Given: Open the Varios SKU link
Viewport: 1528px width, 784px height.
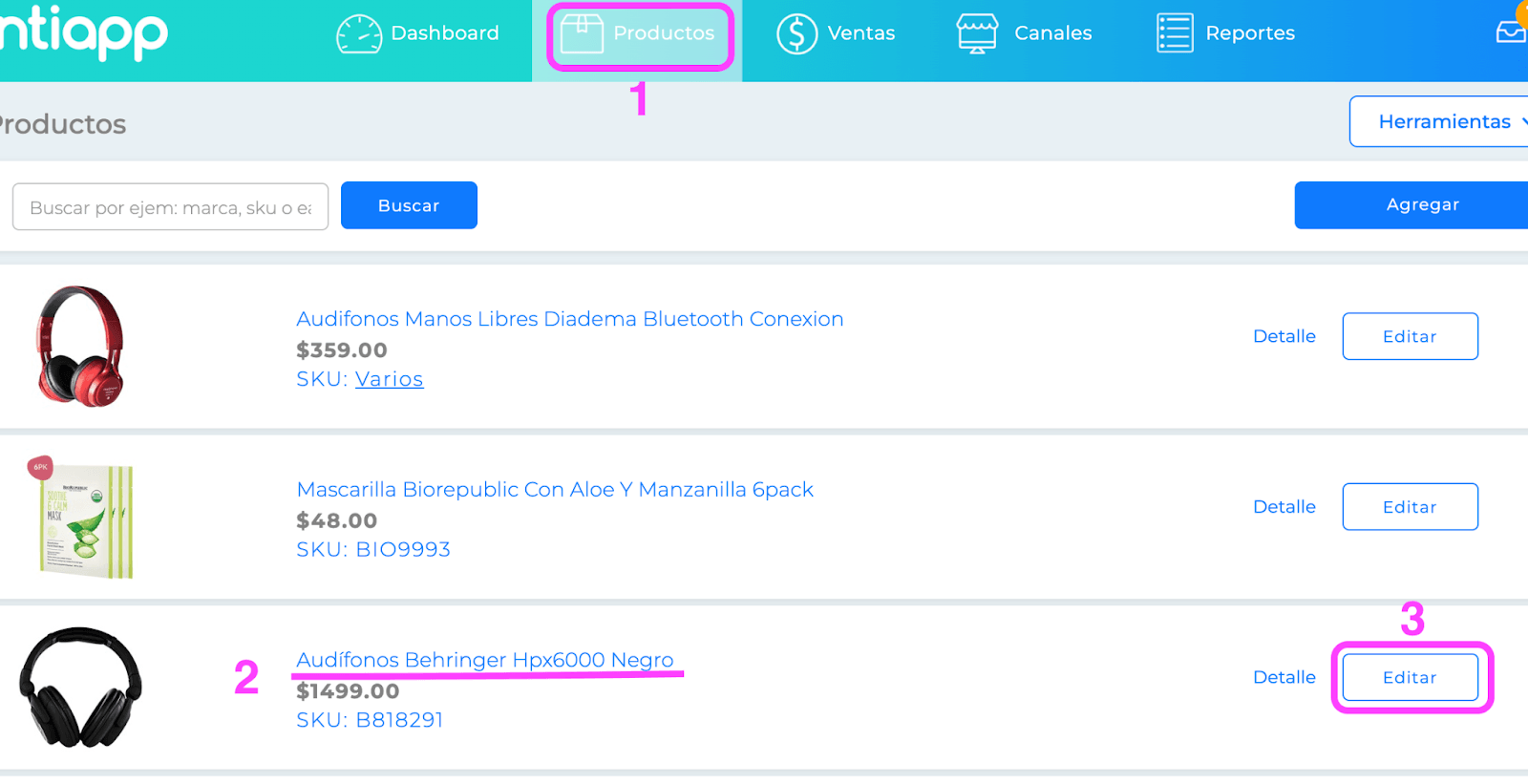Looking at the screenshot, I should [x=389, y=379].
